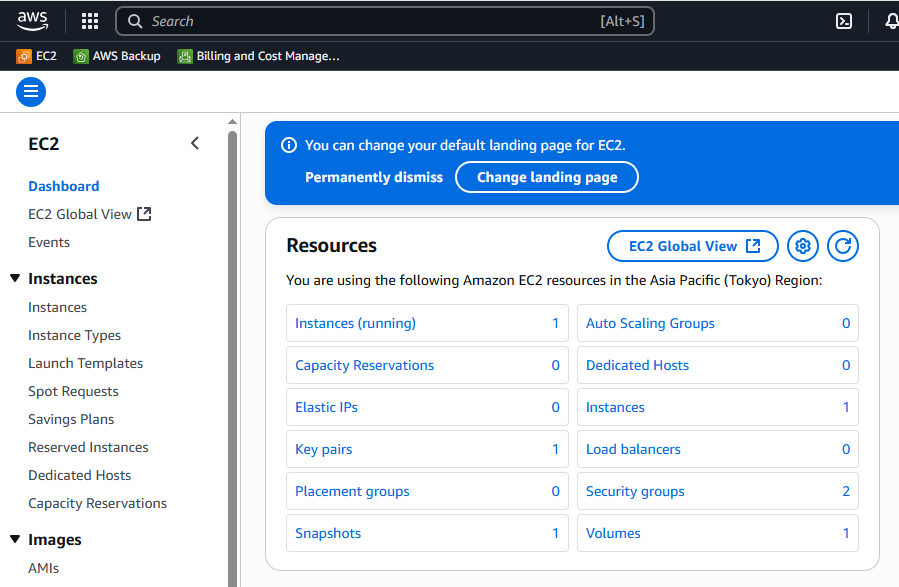This screenshot has height=587, width=899.
Task: Open Spot Requests in the sidebar
Action: click(73, 392)
